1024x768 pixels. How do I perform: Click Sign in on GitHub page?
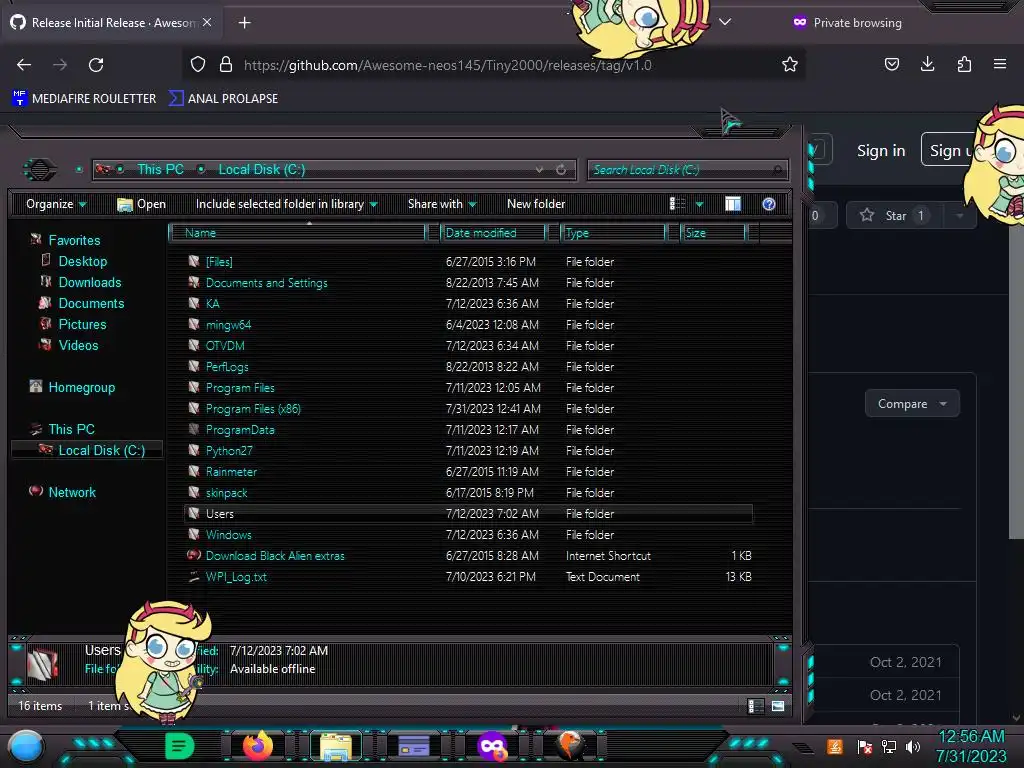[881, 151]
